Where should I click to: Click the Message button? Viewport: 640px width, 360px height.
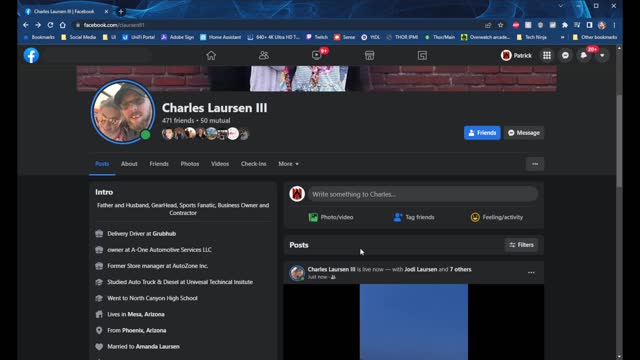click(524, 133)
